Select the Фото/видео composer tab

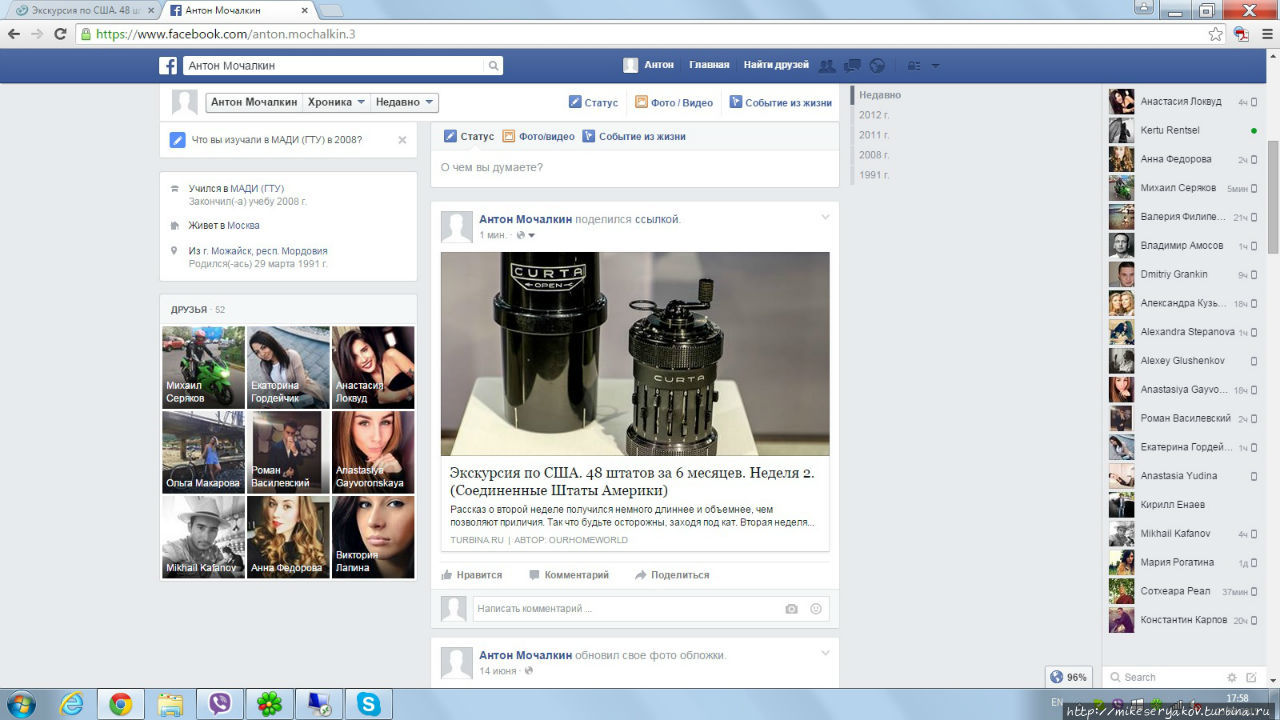538,136
